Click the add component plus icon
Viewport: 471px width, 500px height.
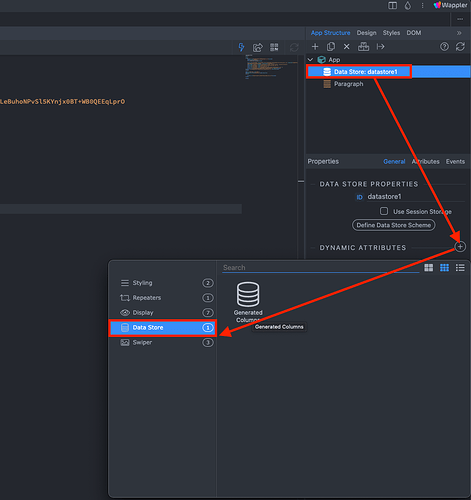[315, 47]
